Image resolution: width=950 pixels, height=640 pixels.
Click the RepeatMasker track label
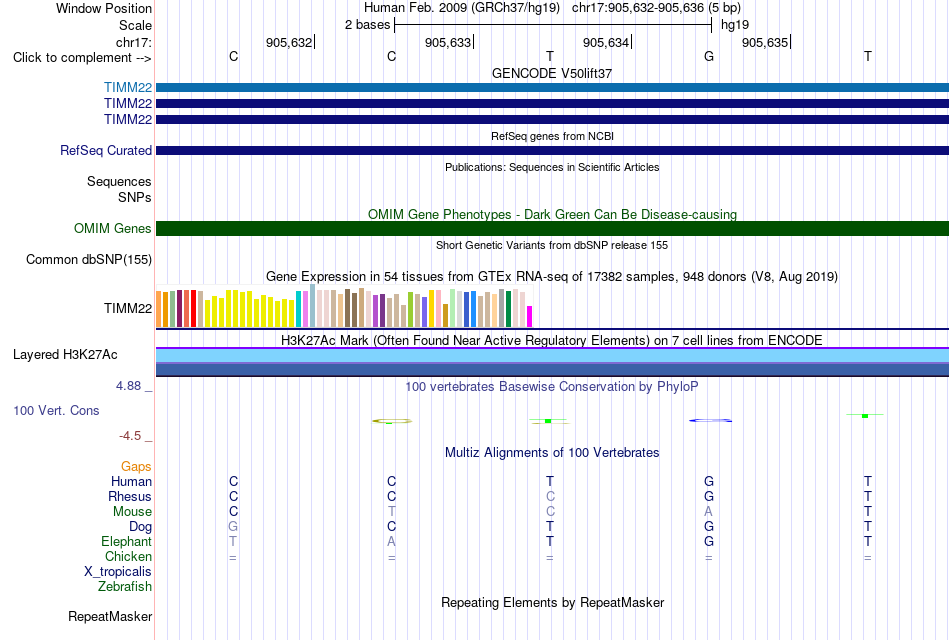(110, 616)
